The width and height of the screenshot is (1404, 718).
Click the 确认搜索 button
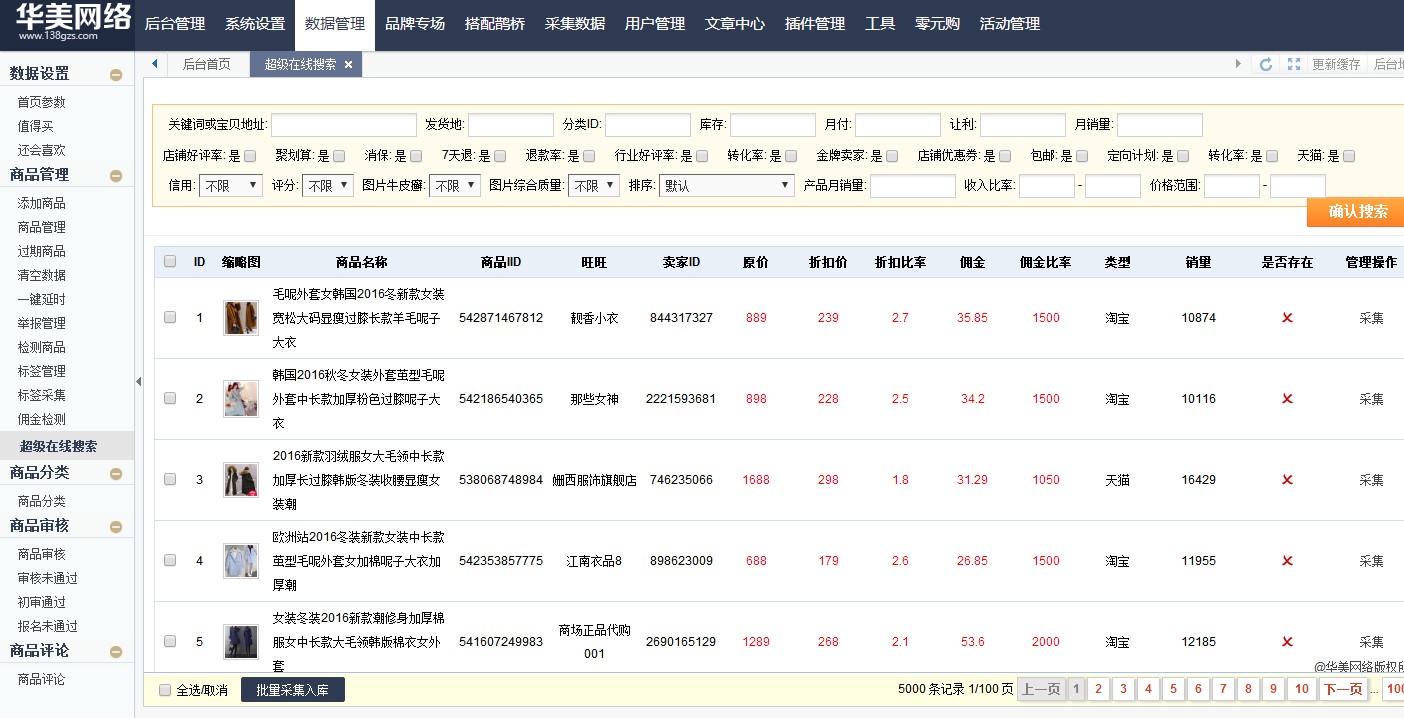click(x=1356, y=212)
